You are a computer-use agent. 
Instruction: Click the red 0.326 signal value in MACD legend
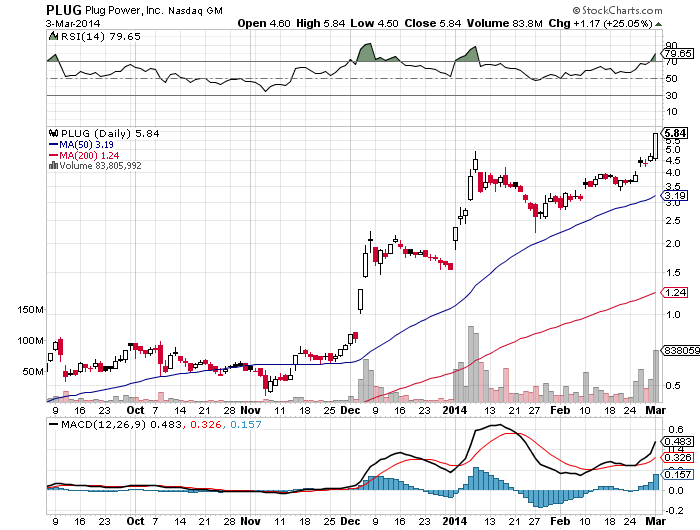click(x=206, y=425)
